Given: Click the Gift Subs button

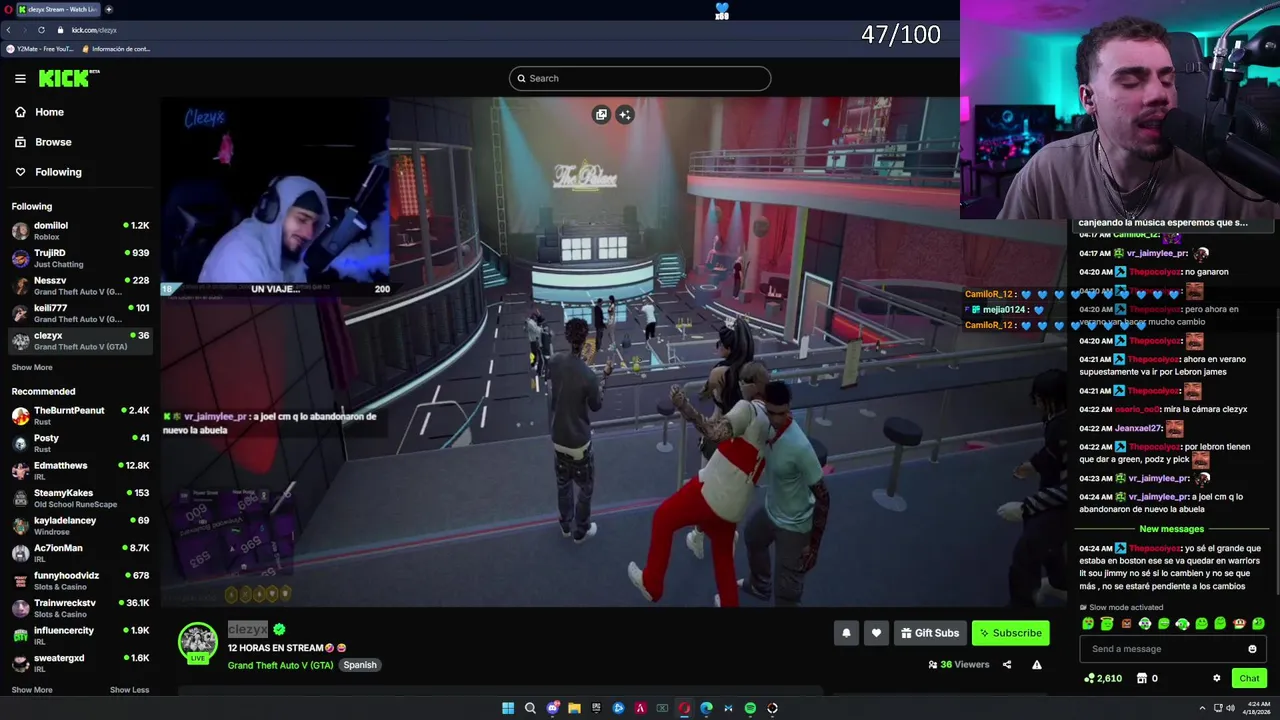Looking at the screenshot, I should (x=930, y=633).
